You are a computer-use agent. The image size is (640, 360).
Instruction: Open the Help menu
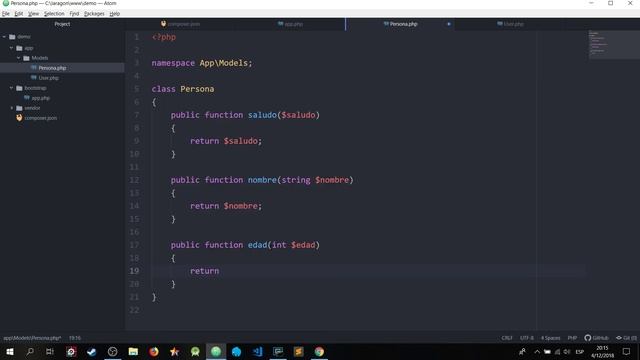coord(115,13)
